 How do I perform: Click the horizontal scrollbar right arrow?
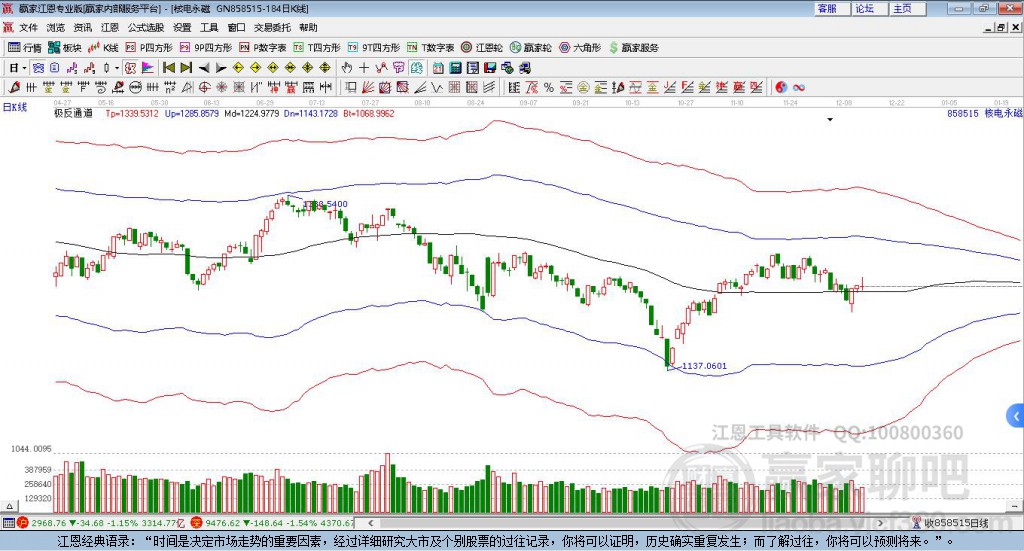pyautogui.click(x=880, y=523)
